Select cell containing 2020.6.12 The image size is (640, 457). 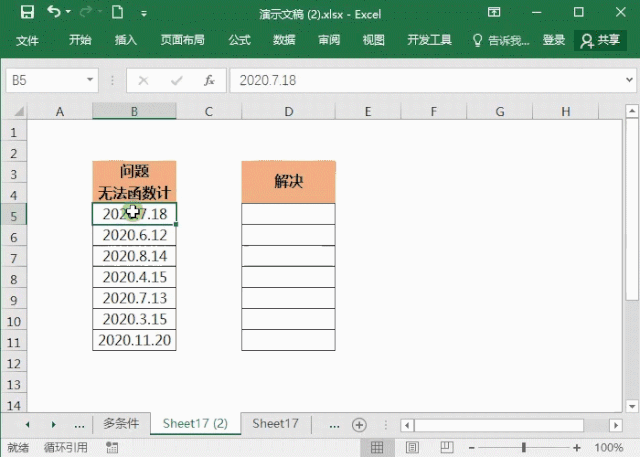point(134,235)
